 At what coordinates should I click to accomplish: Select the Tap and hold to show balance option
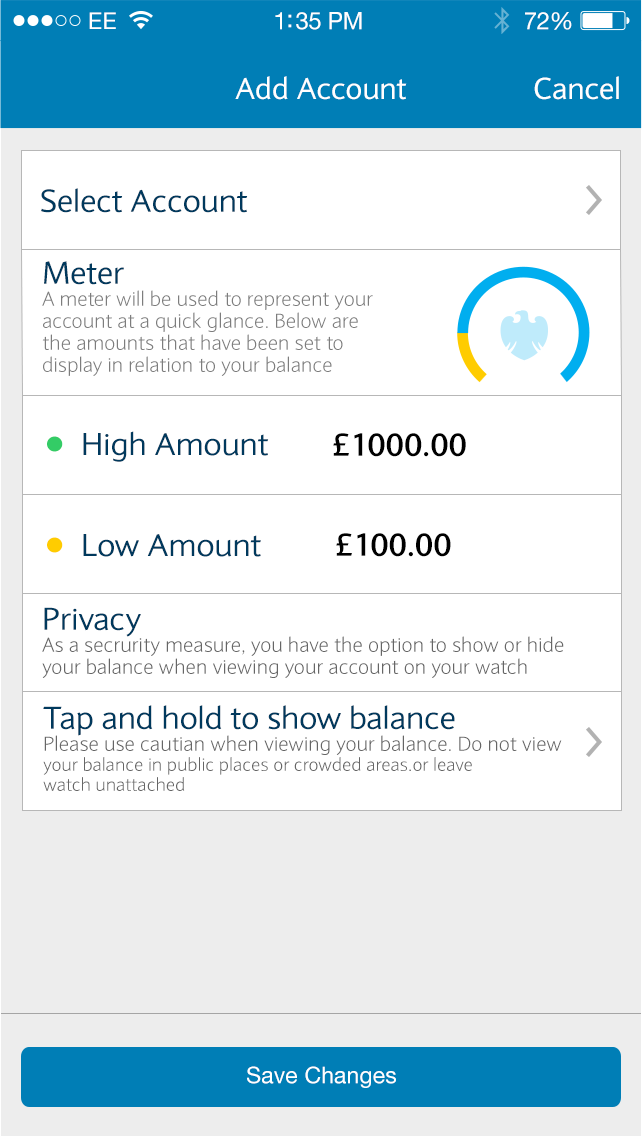(x=250, y=719)
